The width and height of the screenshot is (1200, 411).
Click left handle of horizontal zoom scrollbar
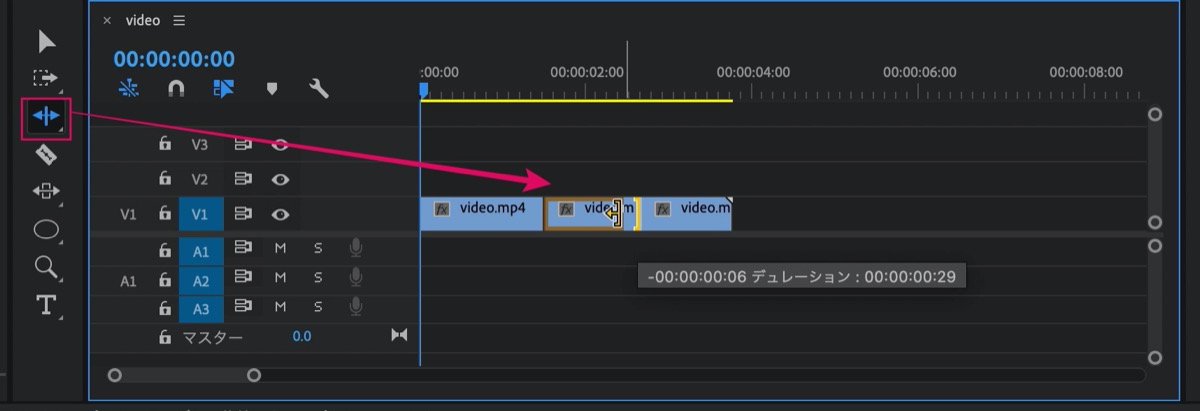point(115,375)
